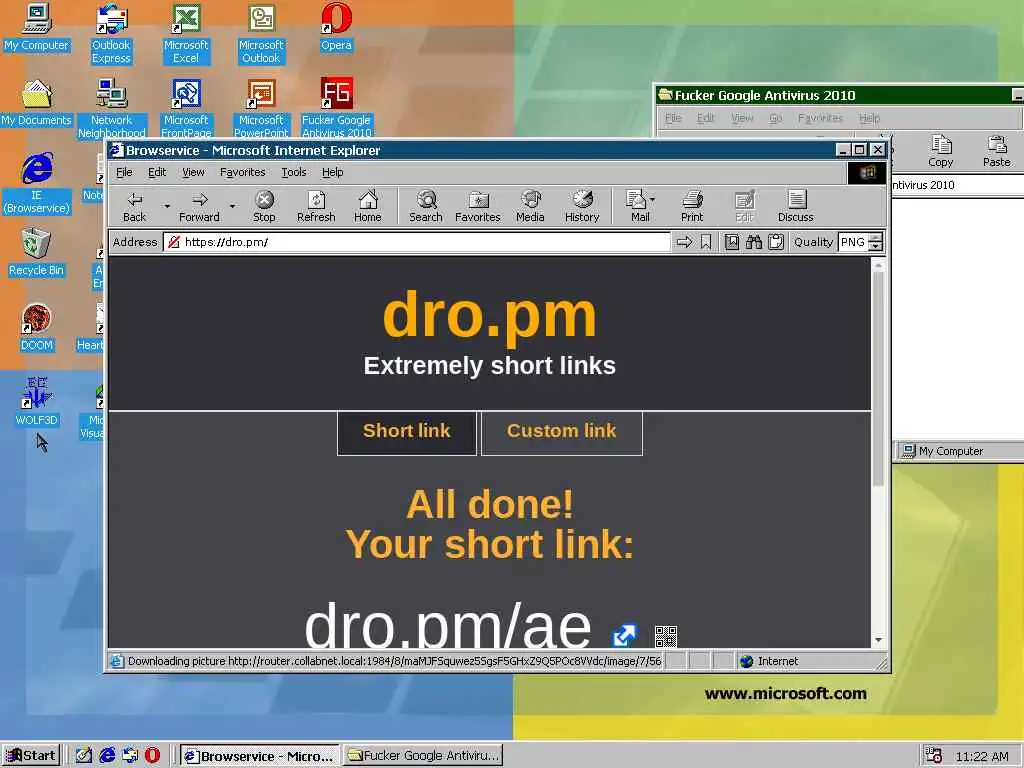Click the Paste button in Antivirus window
The image size is (1024, 768).
(x=997, y=152)
